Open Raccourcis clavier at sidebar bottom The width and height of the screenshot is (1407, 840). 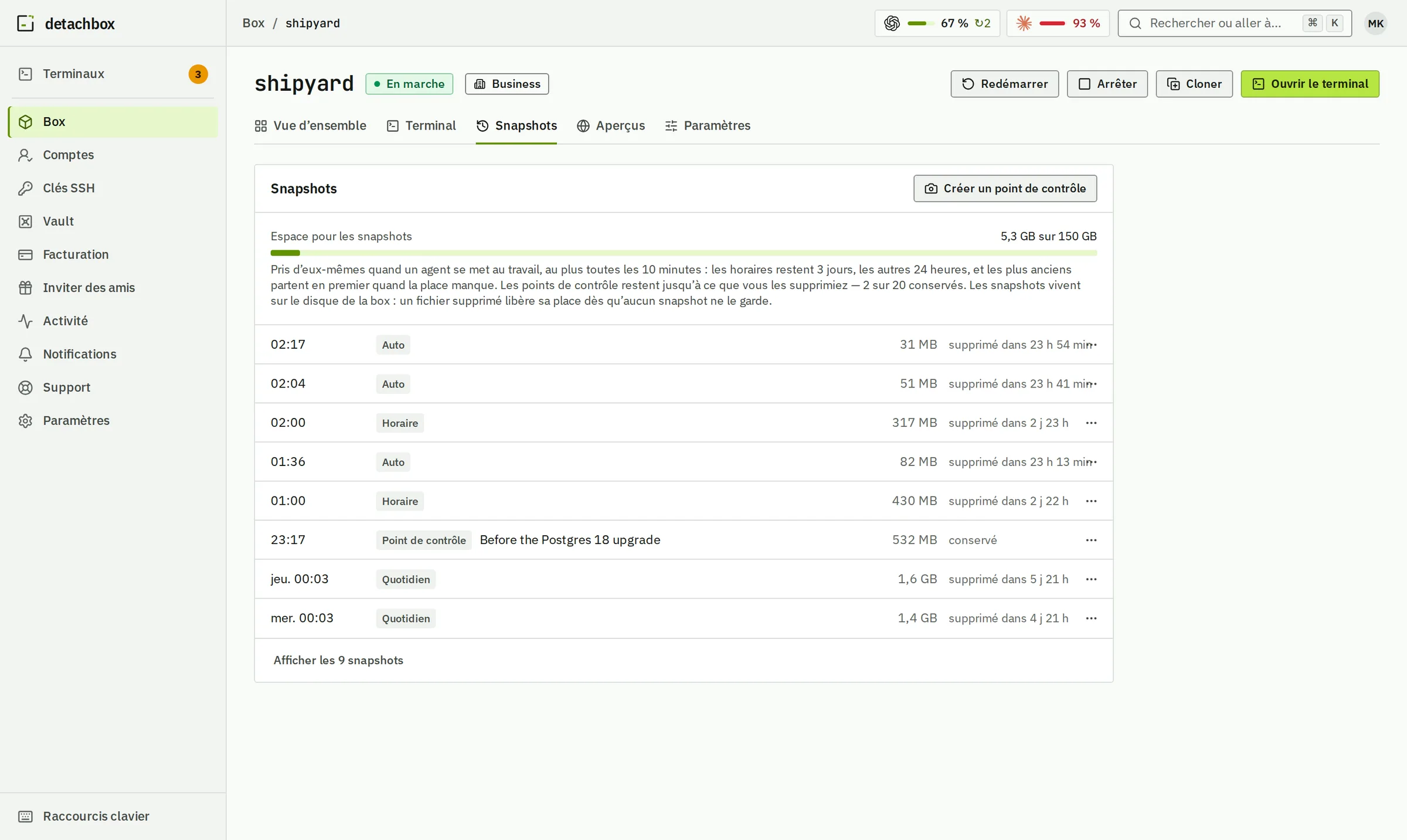tap(113, 817)
